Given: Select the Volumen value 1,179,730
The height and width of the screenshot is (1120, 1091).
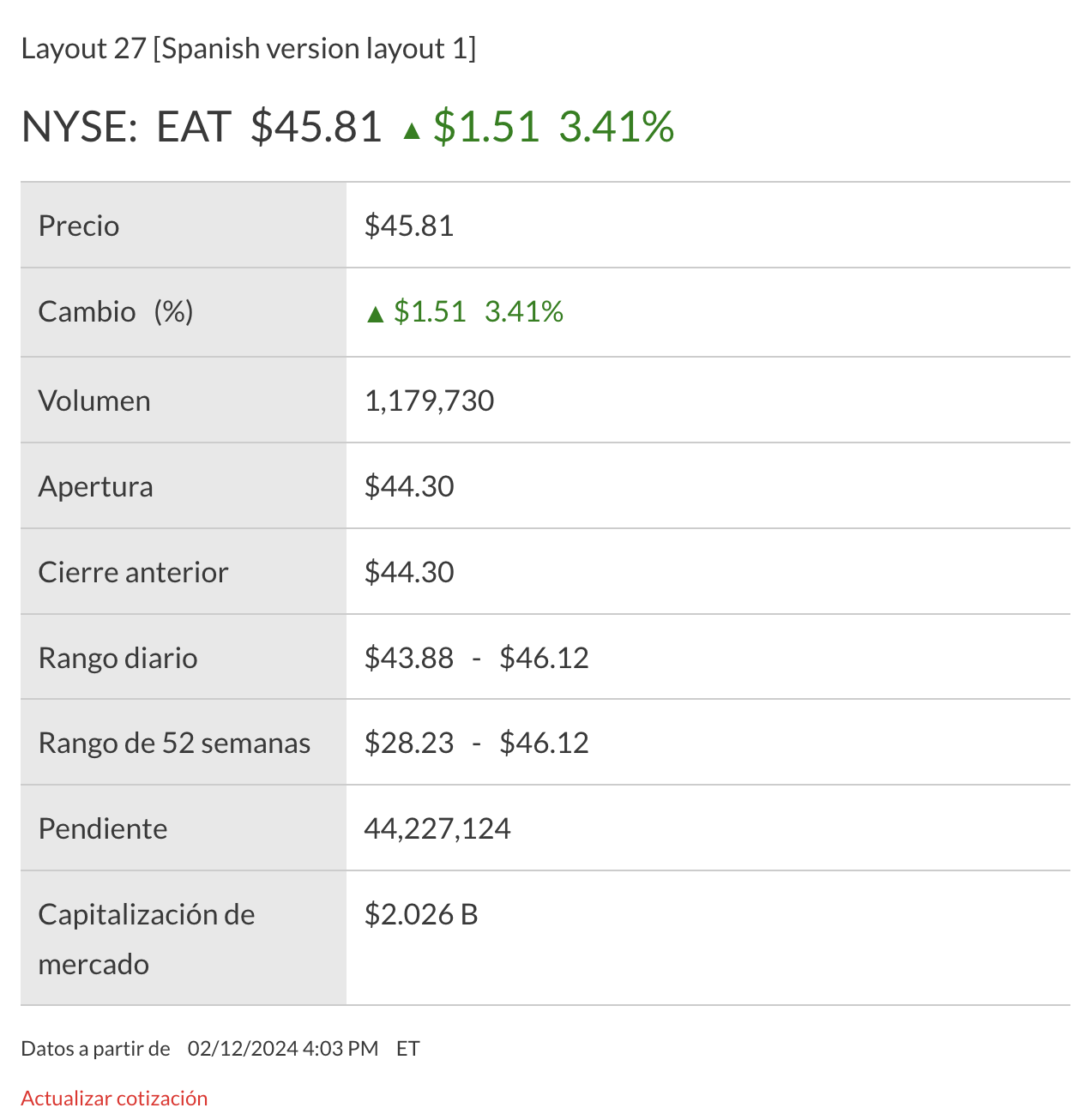Looking at the screenshot, I should (x=429, y=400).
